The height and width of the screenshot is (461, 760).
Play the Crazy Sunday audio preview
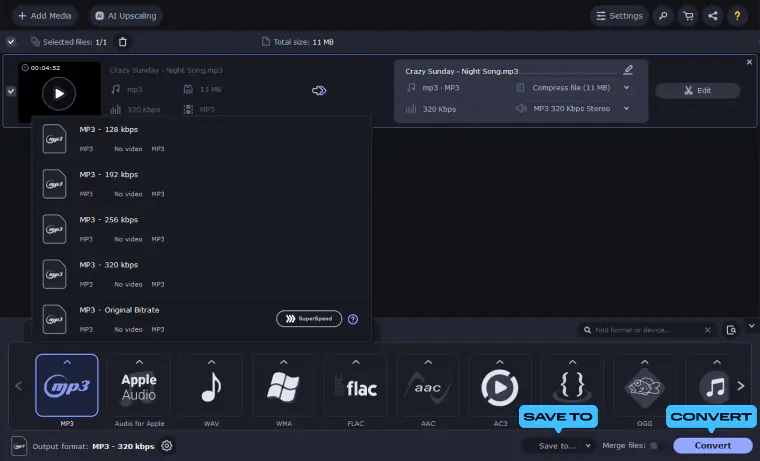(x=59, y=94)
